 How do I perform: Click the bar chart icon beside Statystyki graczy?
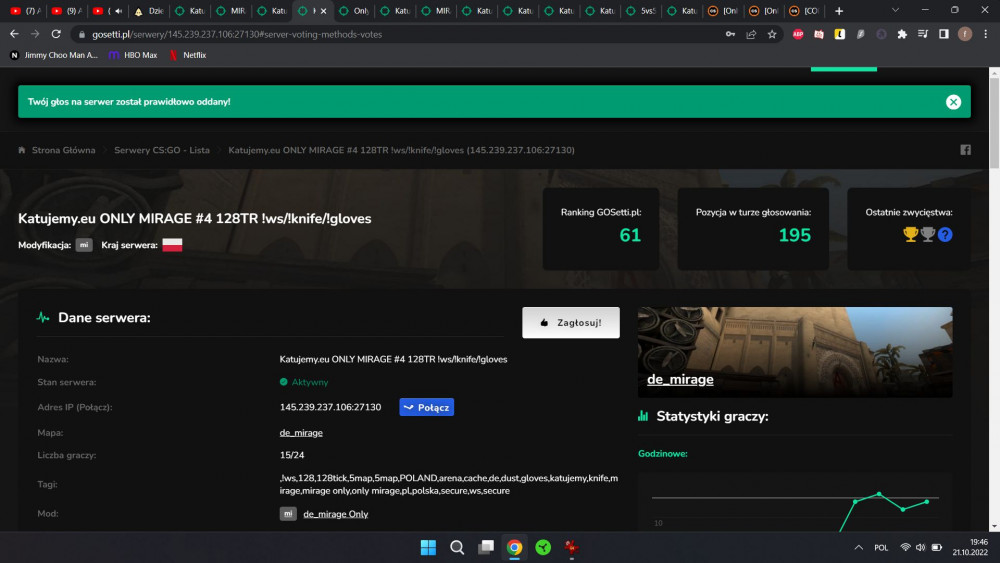point(643,416)
